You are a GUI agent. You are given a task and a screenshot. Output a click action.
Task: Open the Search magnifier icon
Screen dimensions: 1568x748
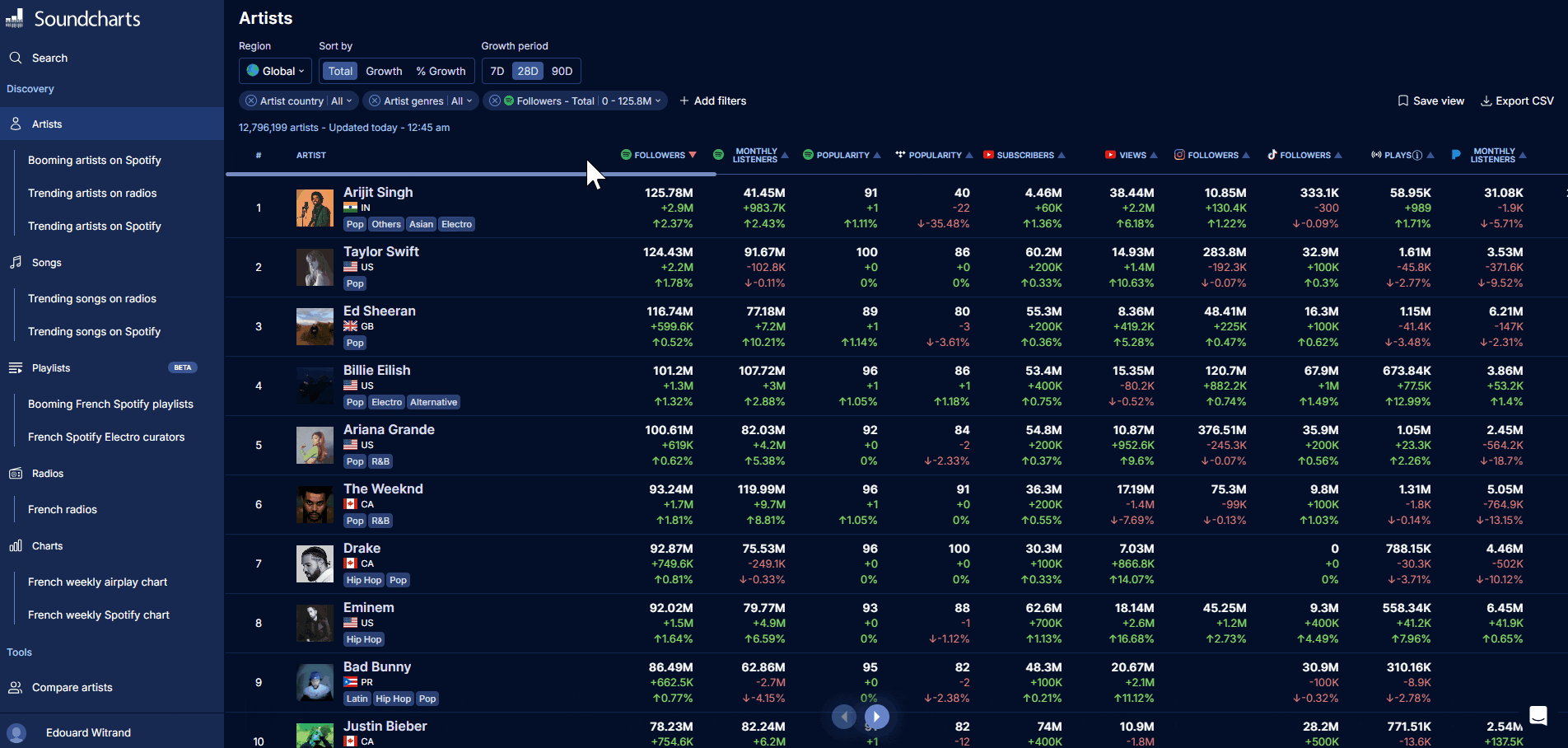click(x=16, y=58)
